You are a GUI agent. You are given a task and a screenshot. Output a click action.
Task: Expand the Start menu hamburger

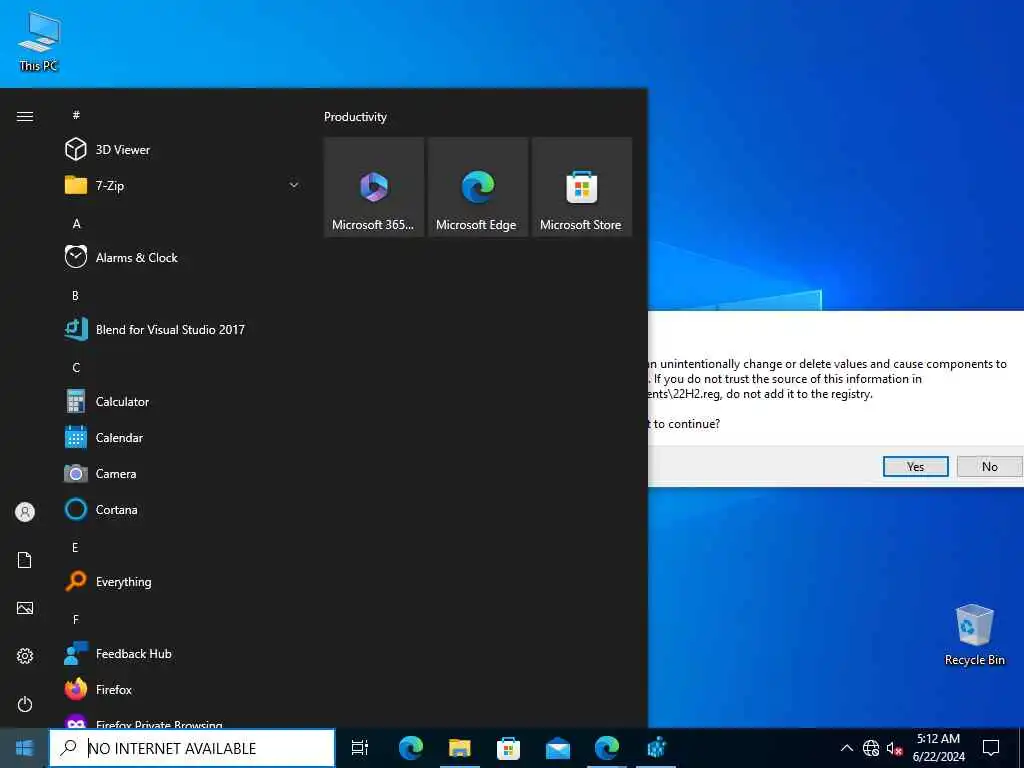25,116
